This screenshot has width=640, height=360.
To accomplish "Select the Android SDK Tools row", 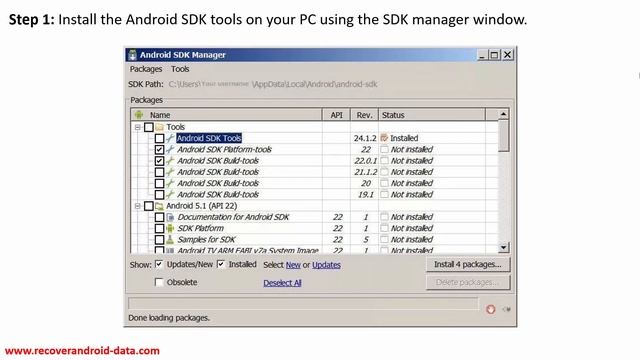I will 314,138.
